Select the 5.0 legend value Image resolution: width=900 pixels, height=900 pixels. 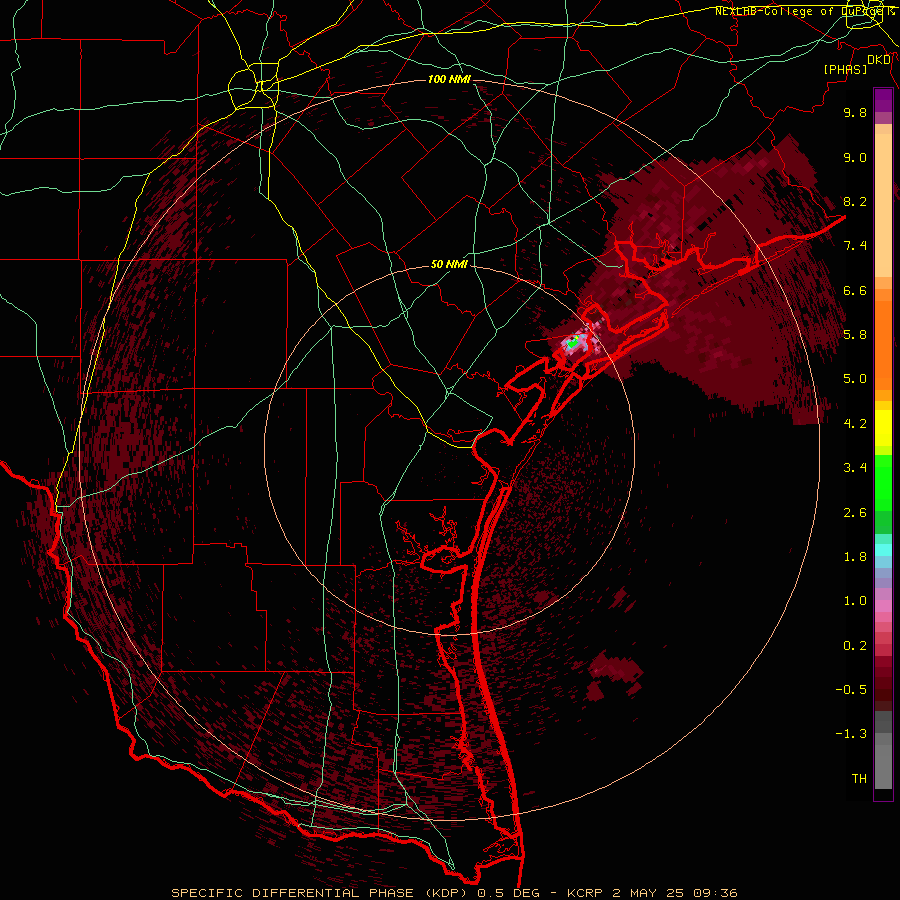855,379
